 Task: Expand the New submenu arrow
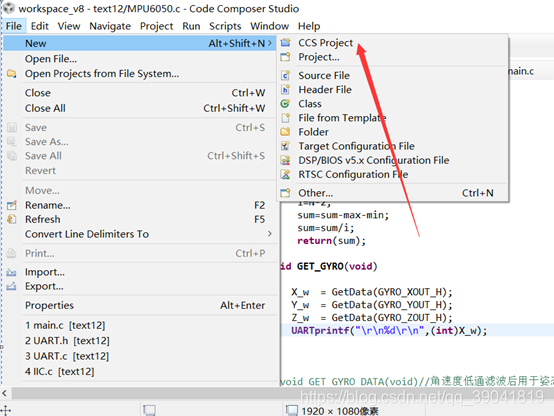coord(270,43)
